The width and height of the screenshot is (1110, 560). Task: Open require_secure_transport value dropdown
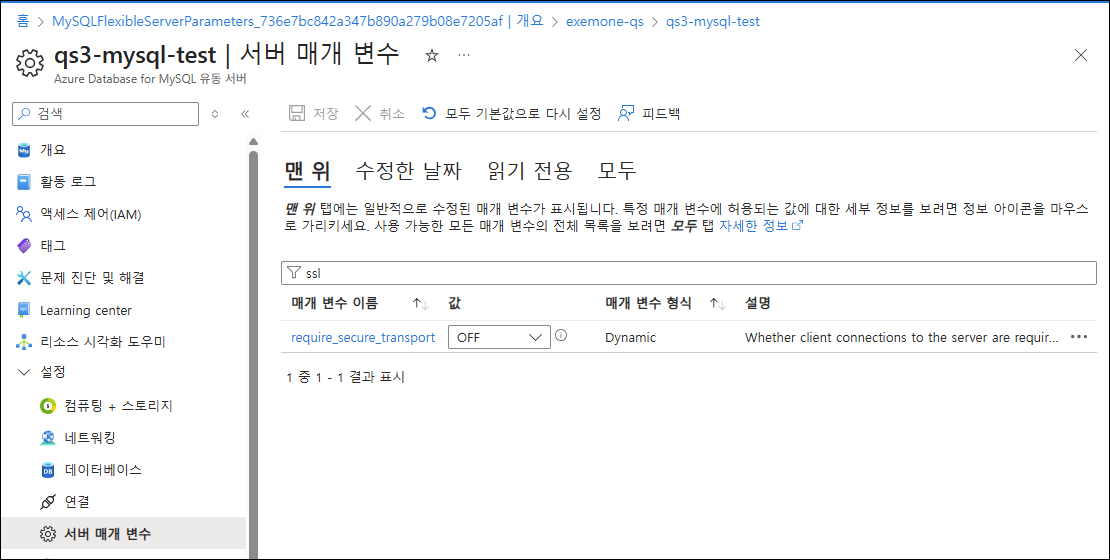(499, 337)
